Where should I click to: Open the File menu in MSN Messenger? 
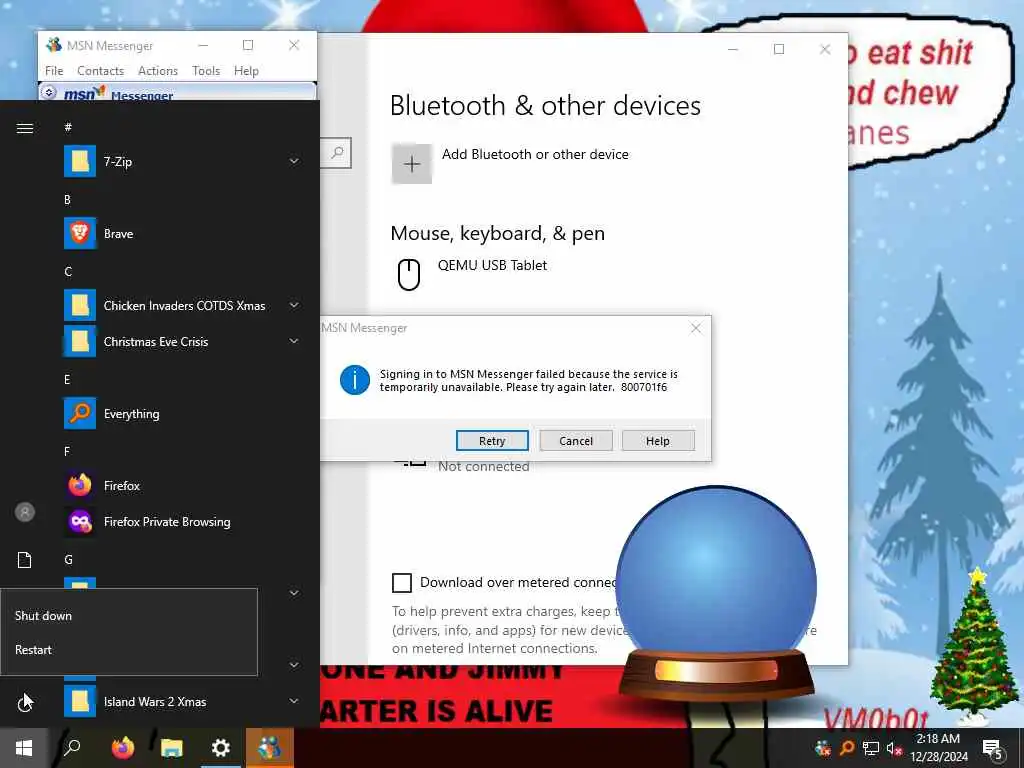tap(54, 71)
